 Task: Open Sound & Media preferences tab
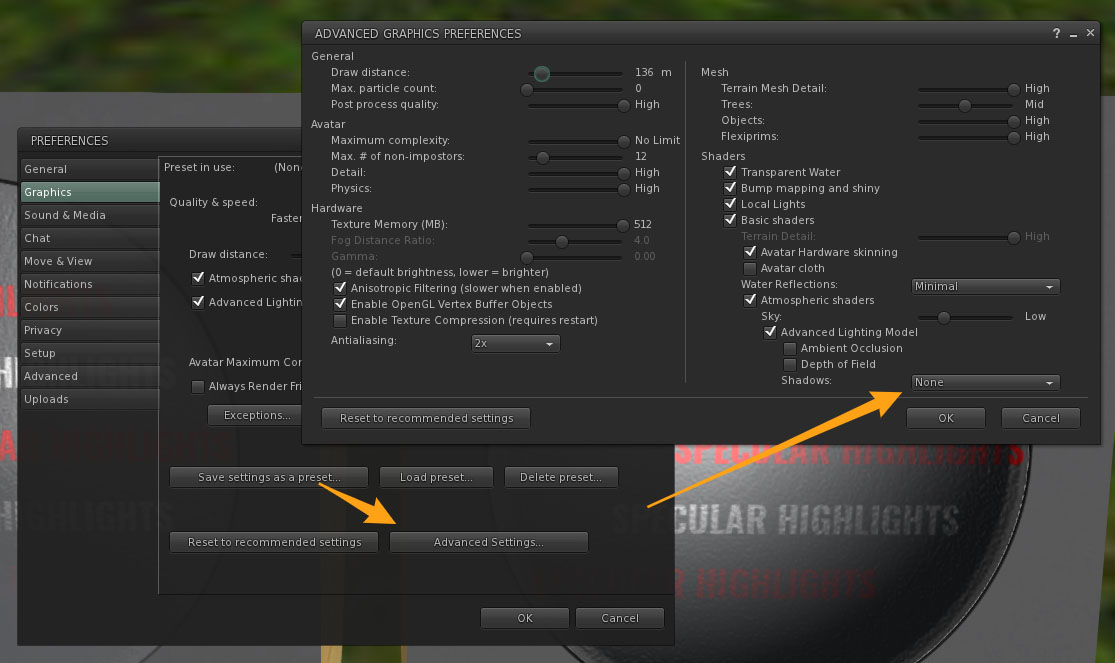tap(90, 215)
